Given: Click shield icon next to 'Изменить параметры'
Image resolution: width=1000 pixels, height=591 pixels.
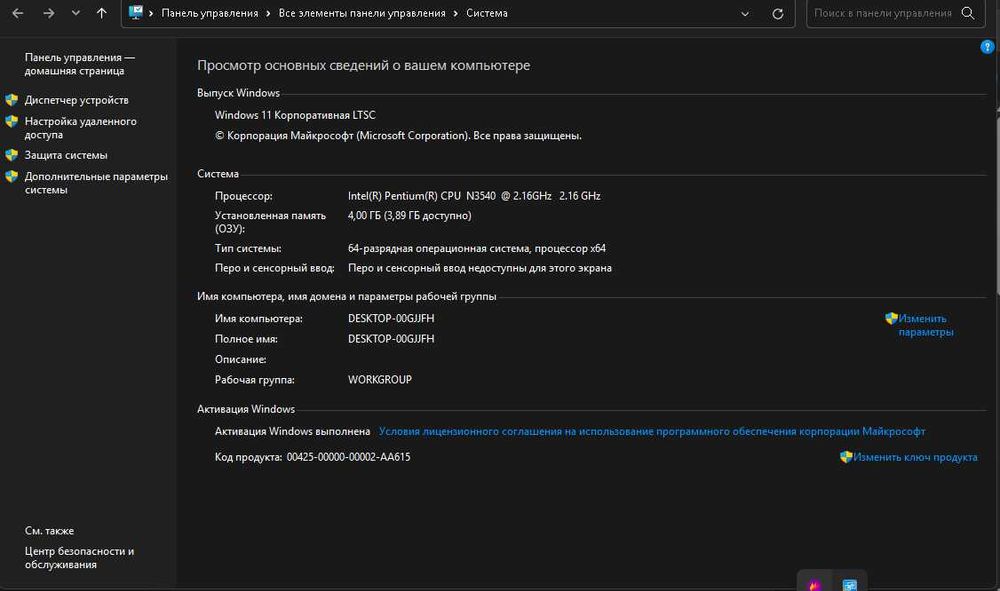Looking at the screenshot, I should [892, 318].
